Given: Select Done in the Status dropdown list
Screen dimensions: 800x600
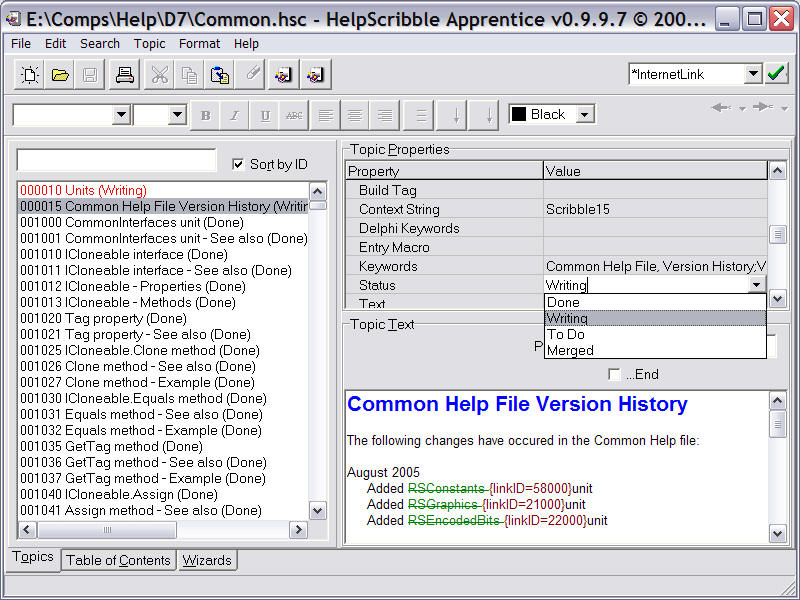Looking at the screenshot, I should click(x=564, y=302).
